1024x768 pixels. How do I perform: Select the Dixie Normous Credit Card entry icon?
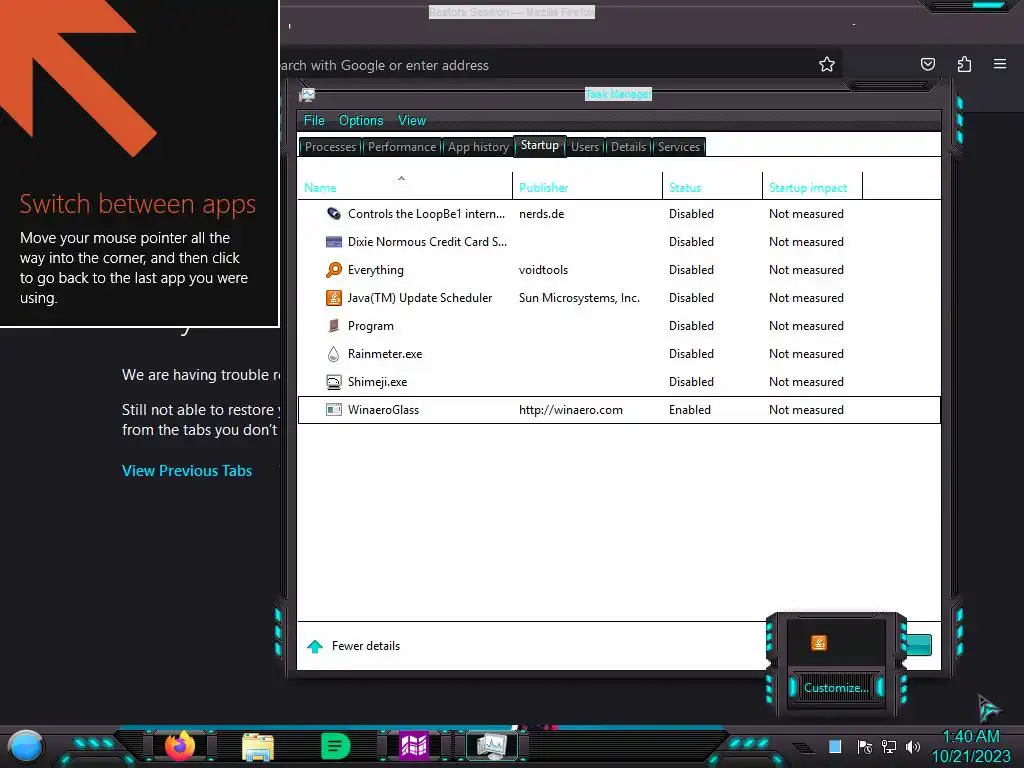point(334,242)
